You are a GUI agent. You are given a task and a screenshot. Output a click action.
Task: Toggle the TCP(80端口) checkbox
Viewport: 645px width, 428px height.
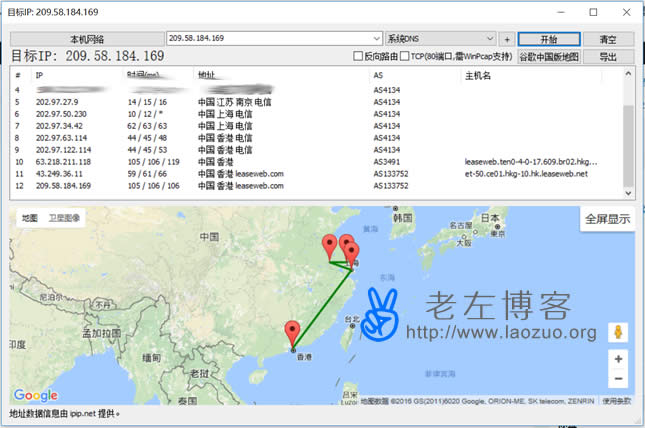click(404, 57)
